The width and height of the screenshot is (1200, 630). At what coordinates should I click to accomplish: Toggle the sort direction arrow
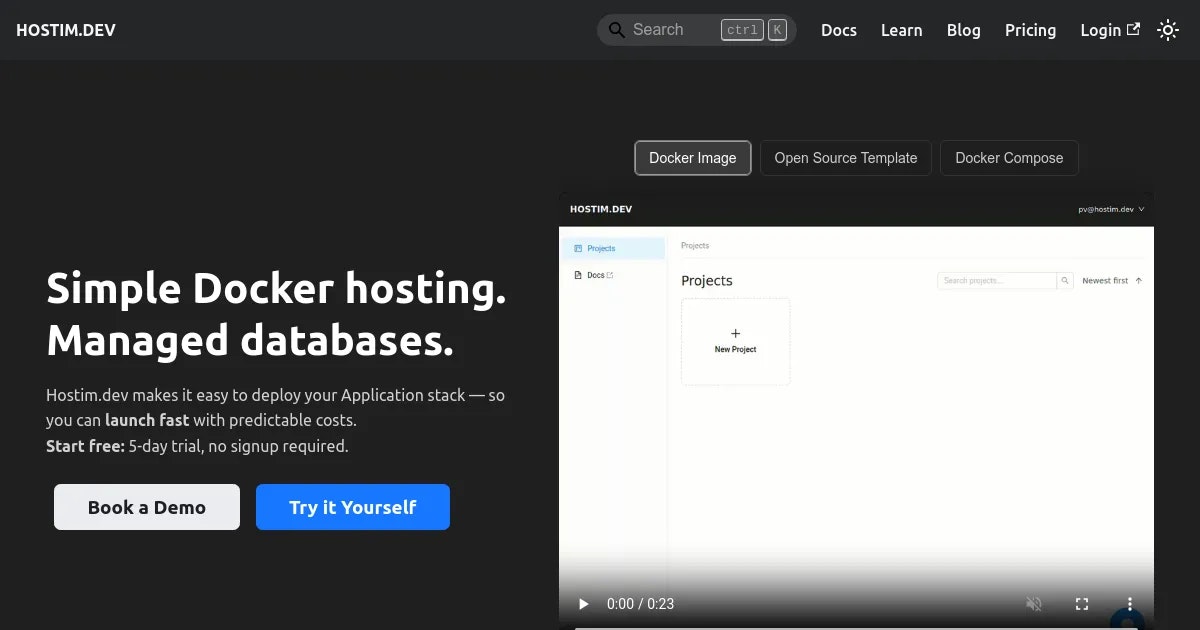[x=1141, y=281]
